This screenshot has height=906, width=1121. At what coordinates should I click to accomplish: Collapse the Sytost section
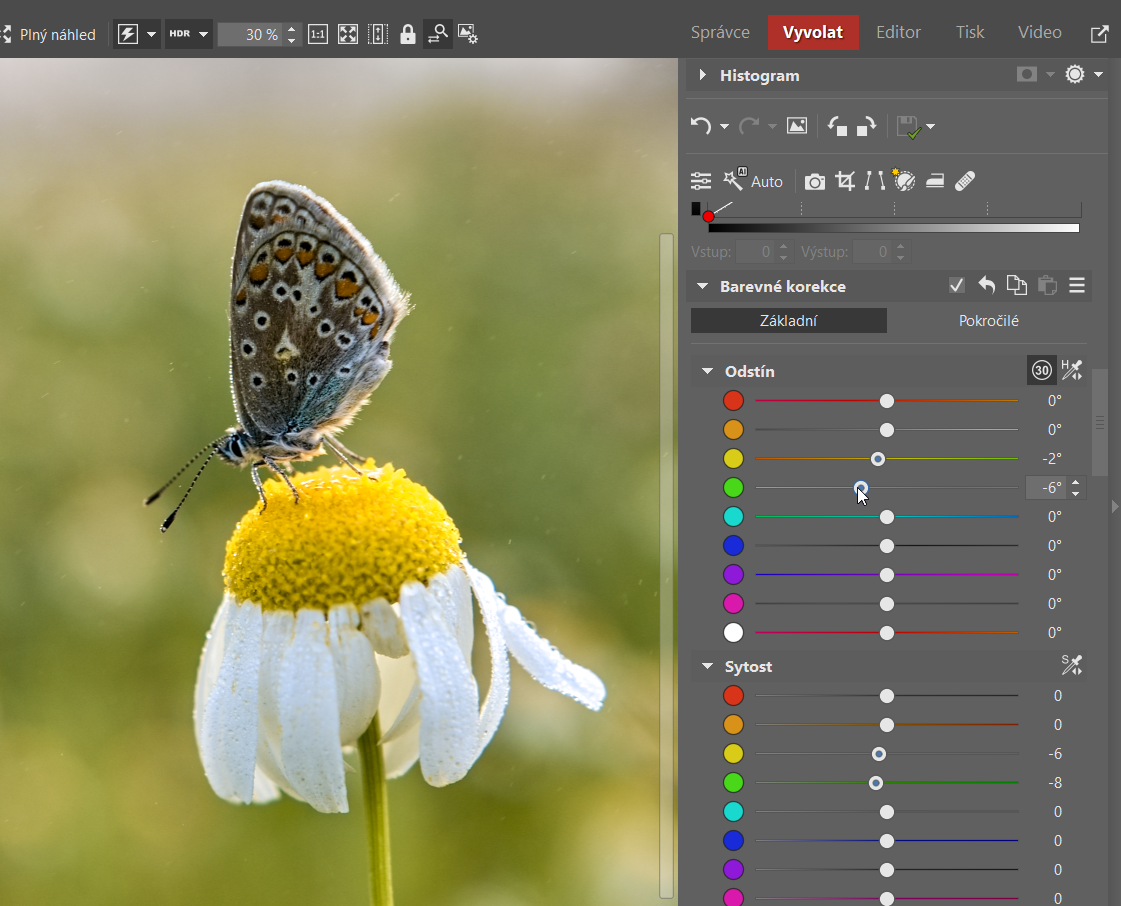[707, 666]
